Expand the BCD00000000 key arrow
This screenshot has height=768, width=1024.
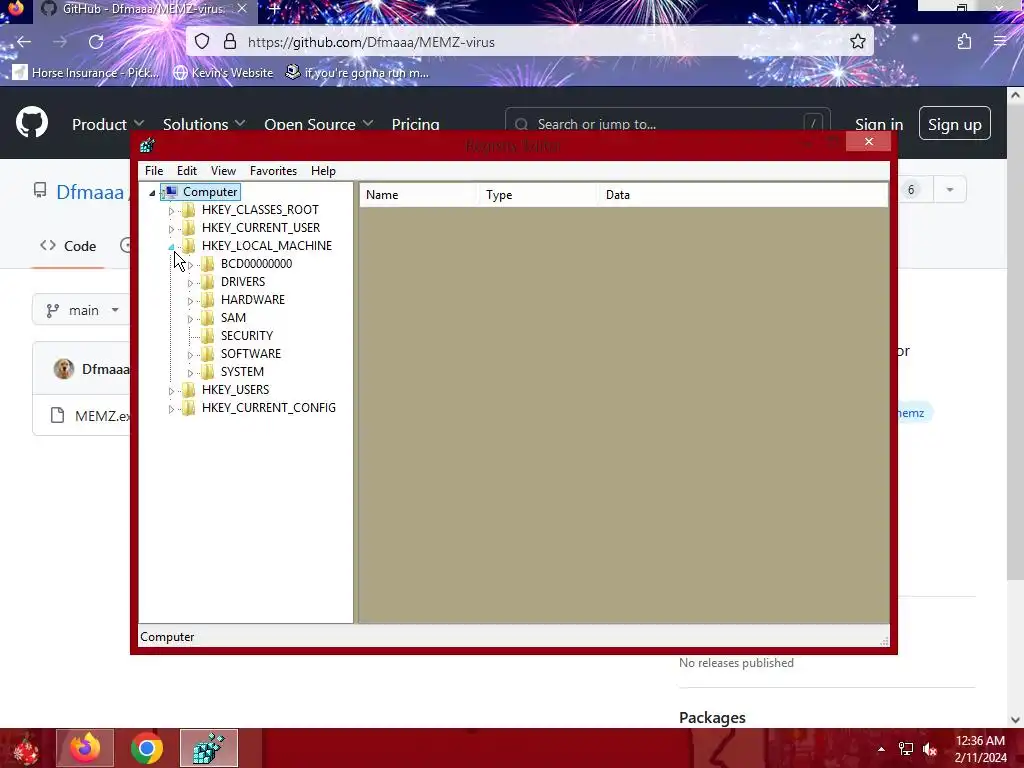click(x=190, y=265)
